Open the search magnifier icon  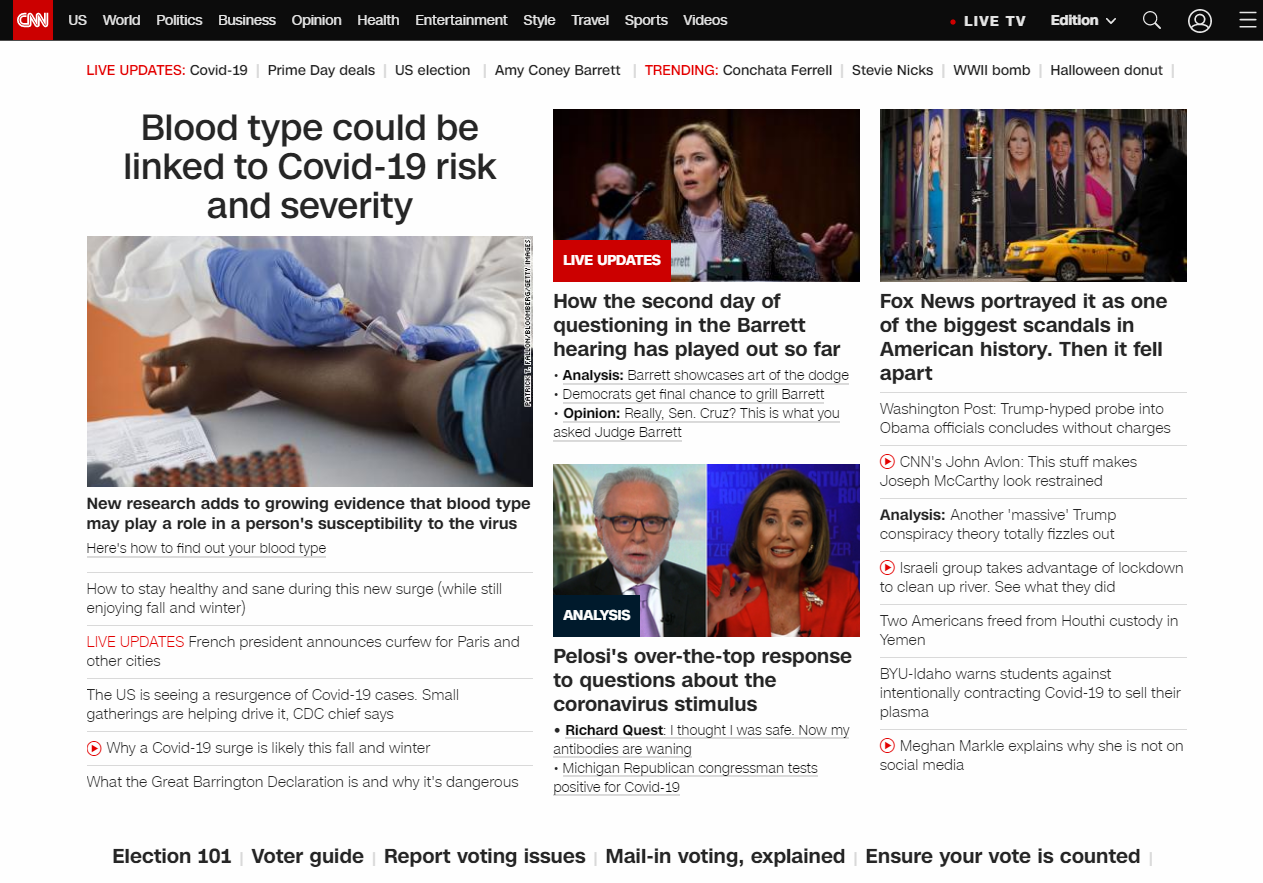(x=1152, y=20)
